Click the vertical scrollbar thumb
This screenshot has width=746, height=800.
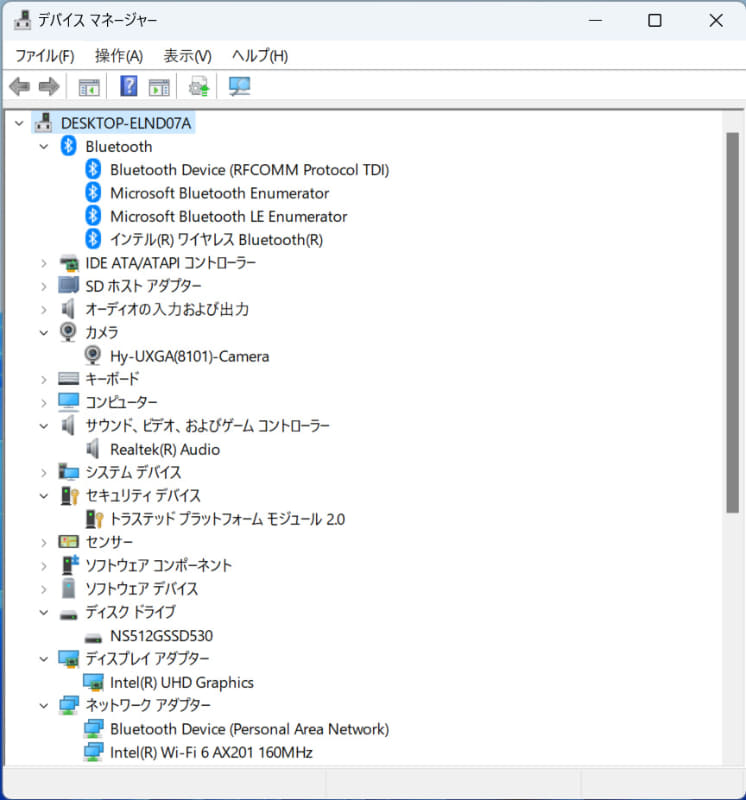coord(732,322)
